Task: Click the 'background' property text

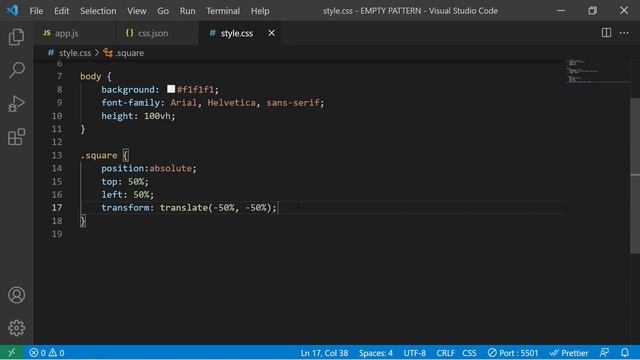Action: 128,89
